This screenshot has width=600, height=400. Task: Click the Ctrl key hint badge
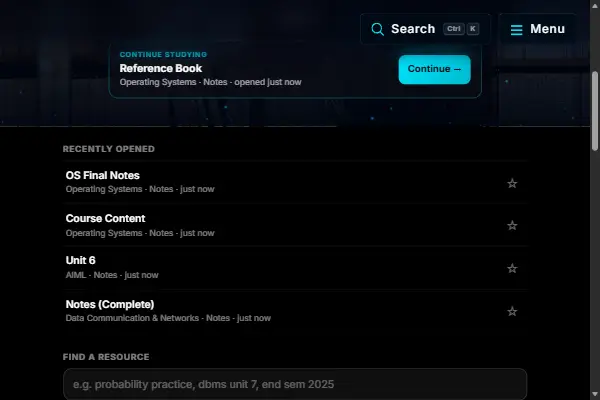[x=454, y=29]
